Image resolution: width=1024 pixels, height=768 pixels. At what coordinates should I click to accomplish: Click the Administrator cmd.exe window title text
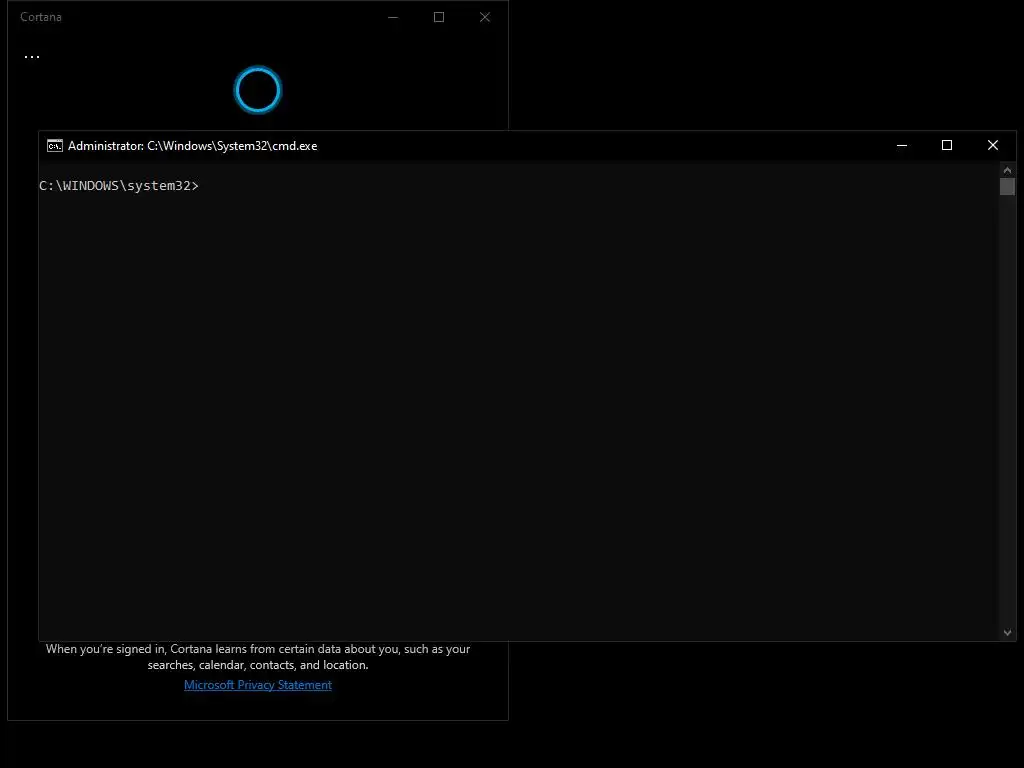pyautogui.click(x=193, y=146)
